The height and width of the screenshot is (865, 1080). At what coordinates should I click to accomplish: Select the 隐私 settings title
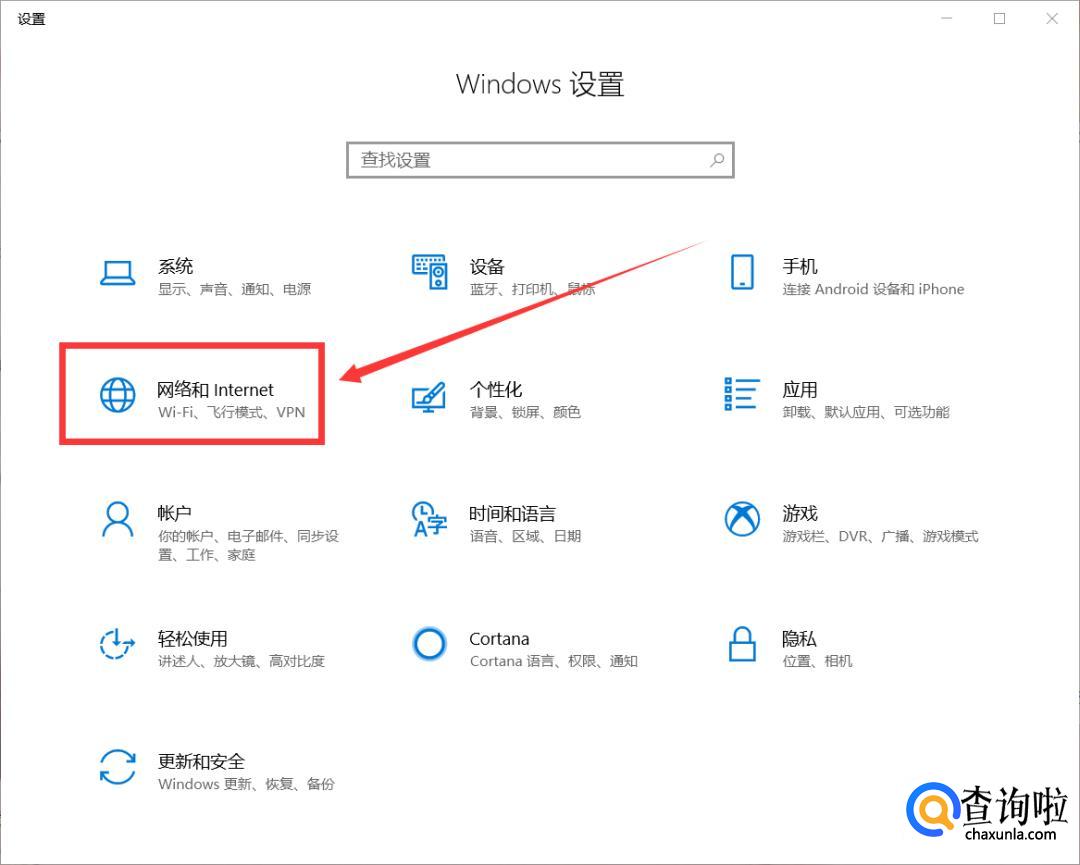click(799, 638)
